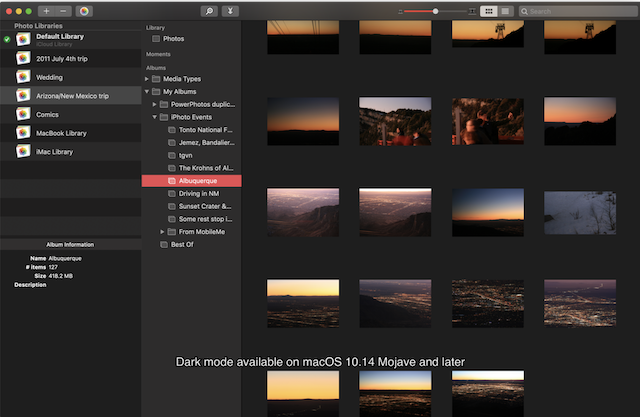640x417 pixels.
Task: Click the merge libraries toolbar icon
Action: pyautogui.click(x=231, y=11)
